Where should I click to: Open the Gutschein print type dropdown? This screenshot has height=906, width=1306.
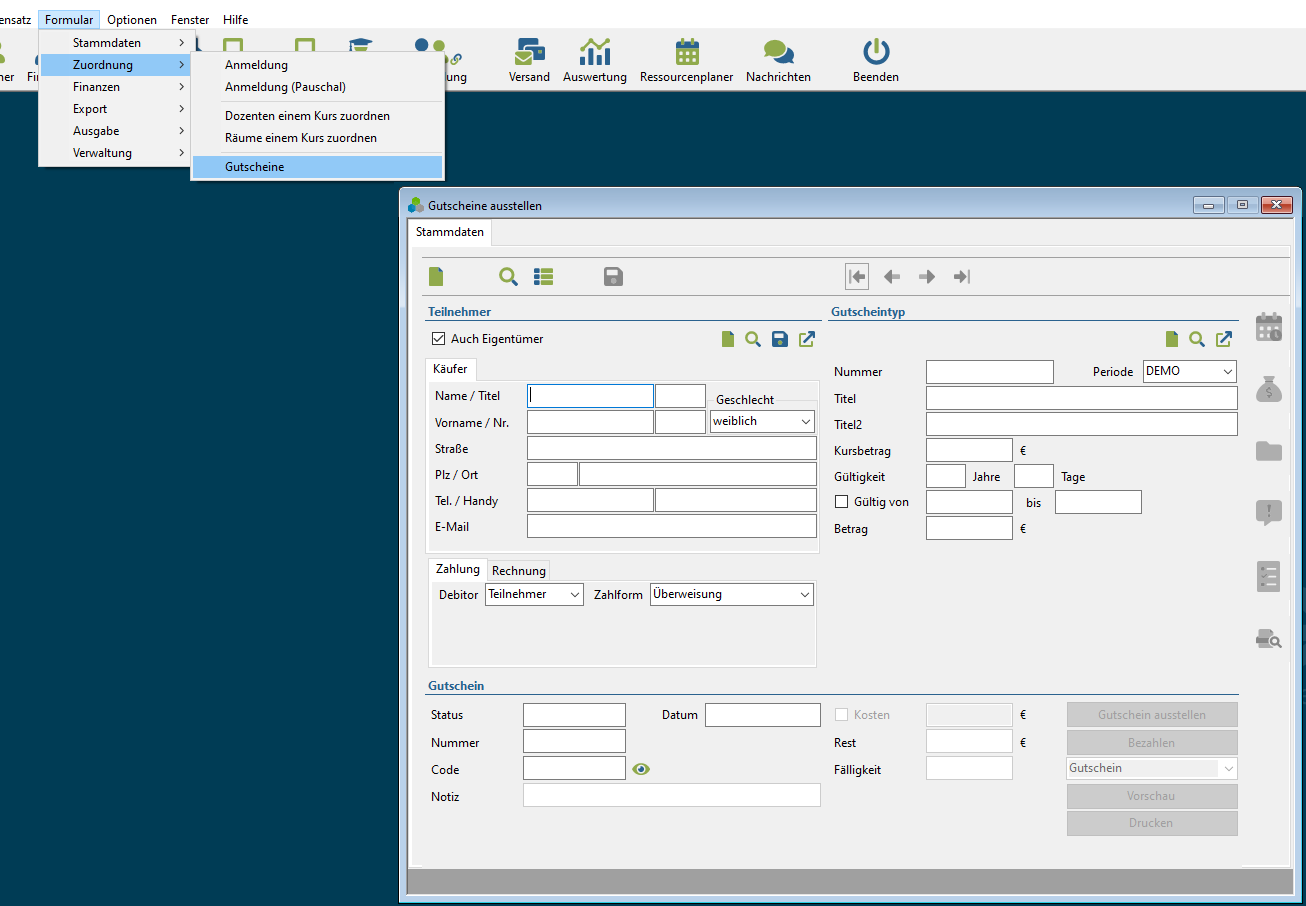pyautogui.click(x=1152, y=768)
